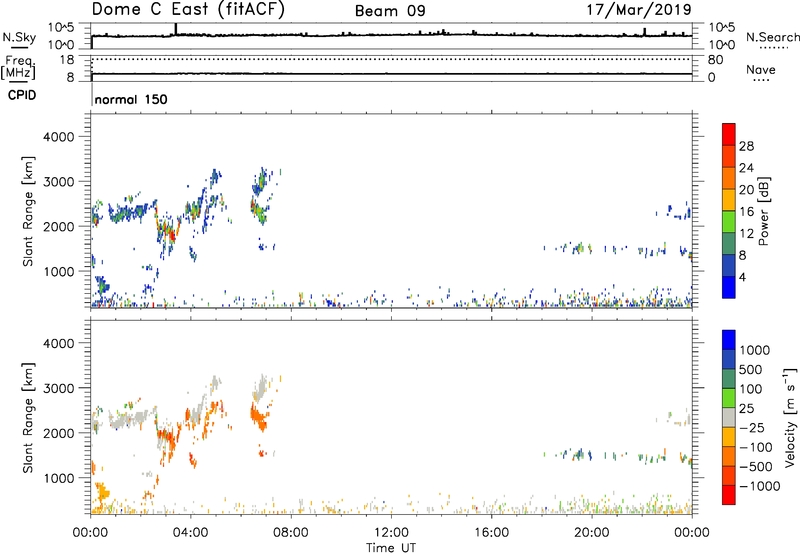Viewport: 800px width, 554px height.
Task: Click the "Slant Range [km]" label of the velocity panel
Action: click(28, 418)
